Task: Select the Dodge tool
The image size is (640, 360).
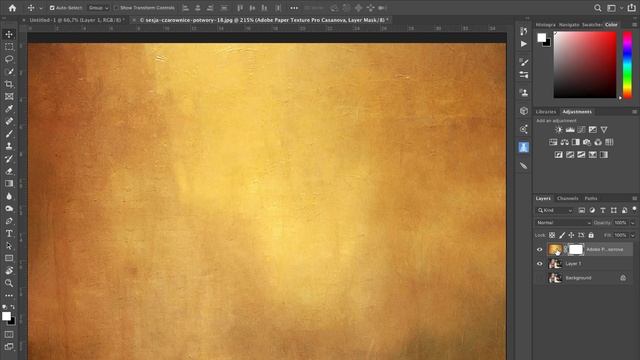Action: coord(9,209)
